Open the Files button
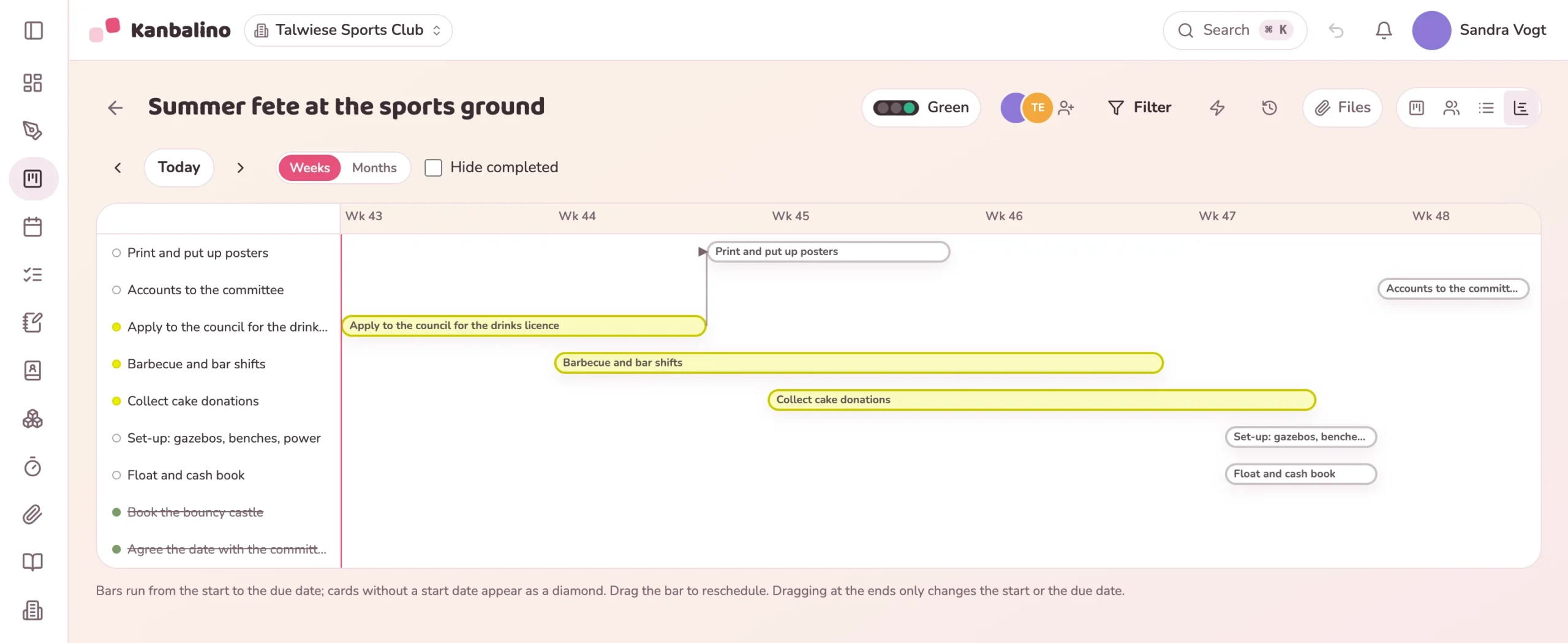The width and height of the screenshot is (1568, 643). (x=1343, y=108)
